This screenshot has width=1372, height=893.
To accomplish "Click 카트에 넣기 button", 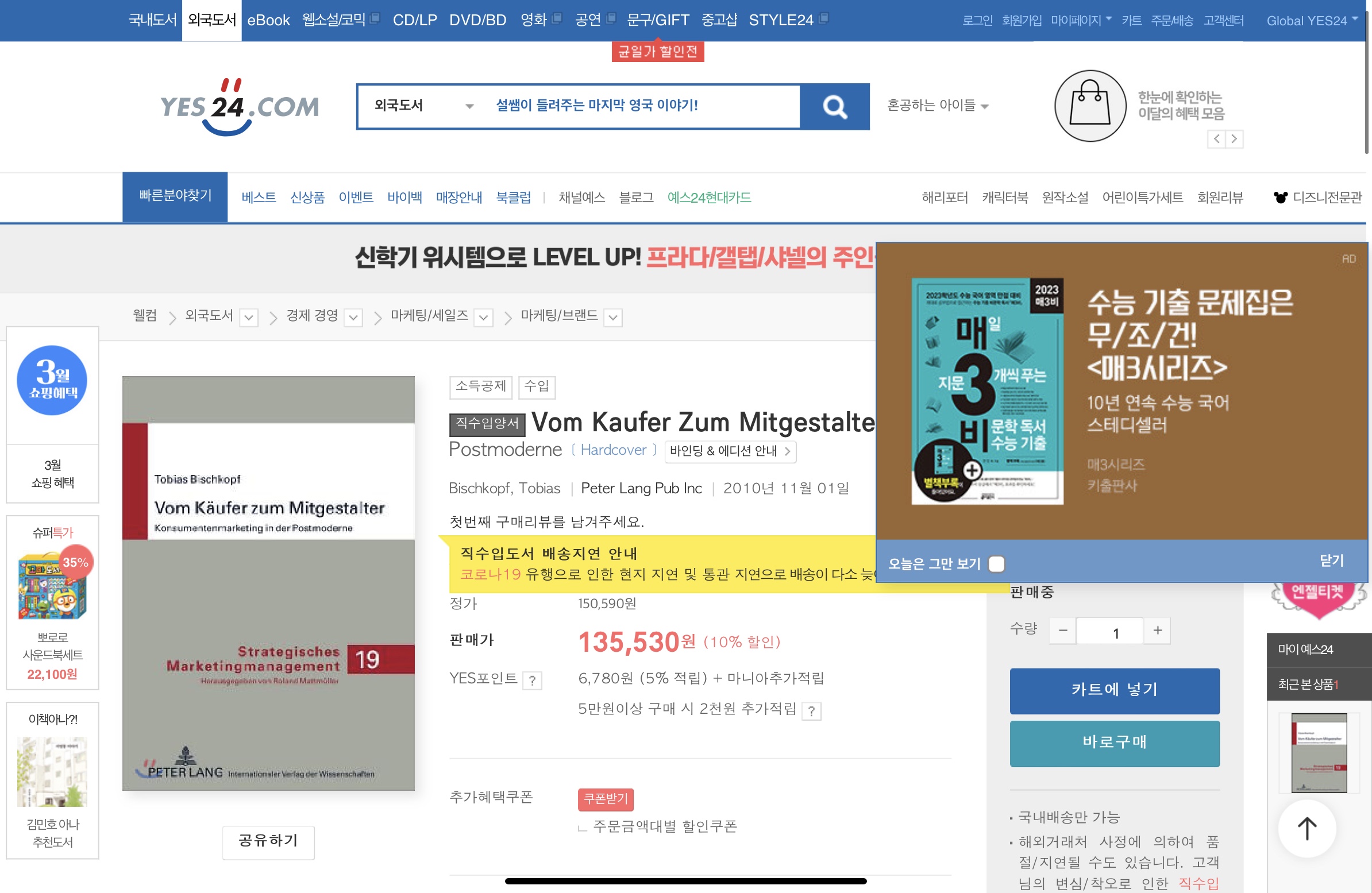I will 1114,691.
